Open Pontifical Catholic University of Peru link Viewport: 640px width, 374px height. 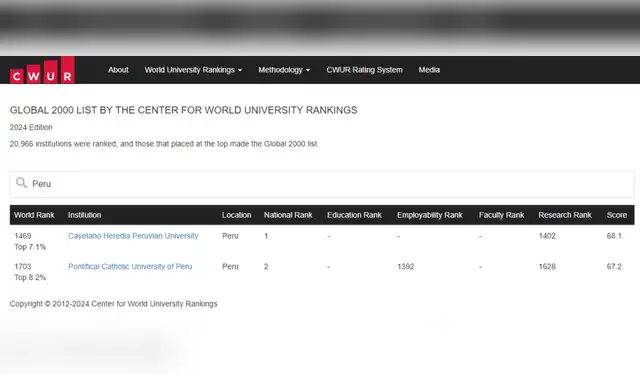point(130,266)
